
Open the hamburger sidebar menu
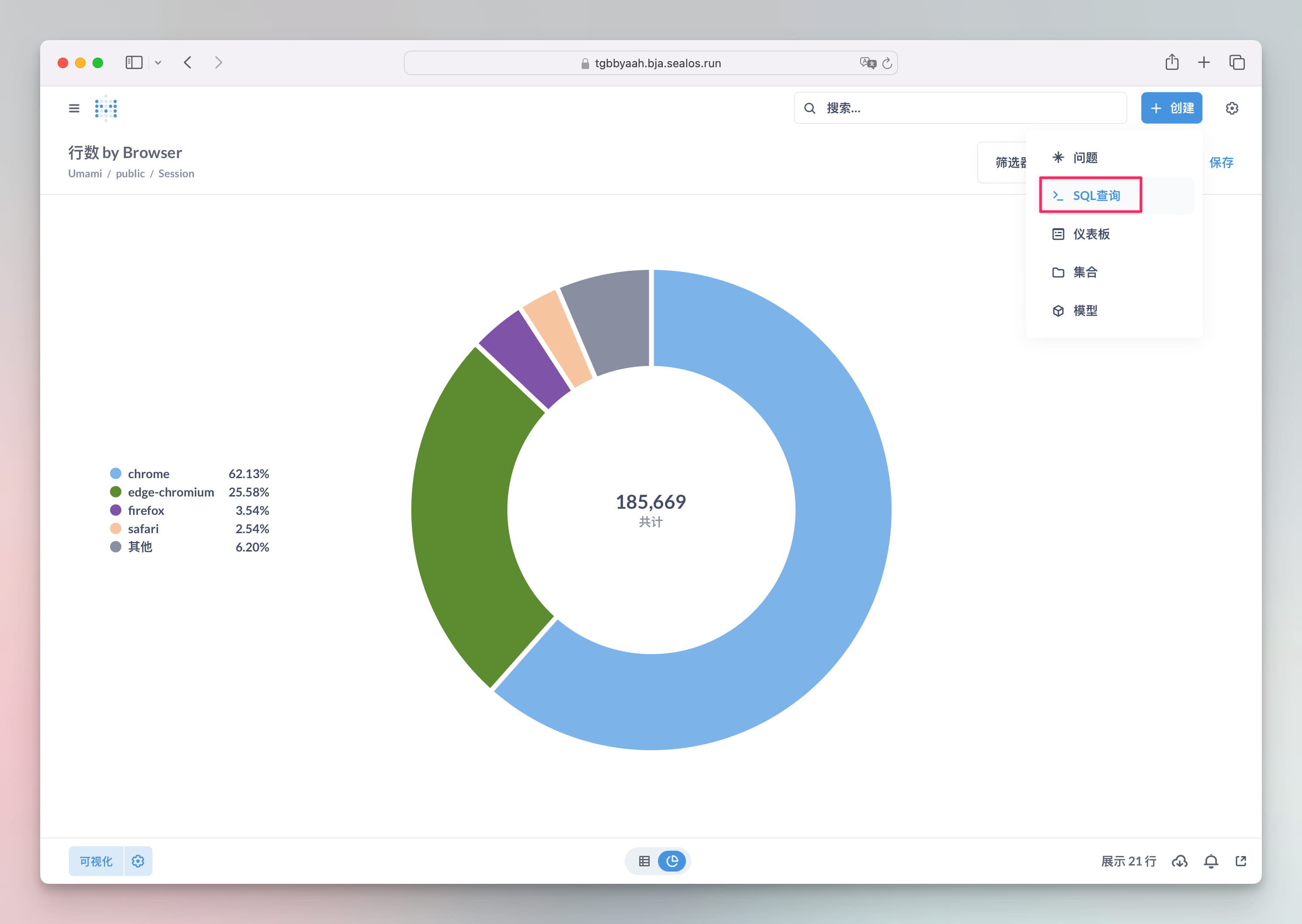click(74, 108)
